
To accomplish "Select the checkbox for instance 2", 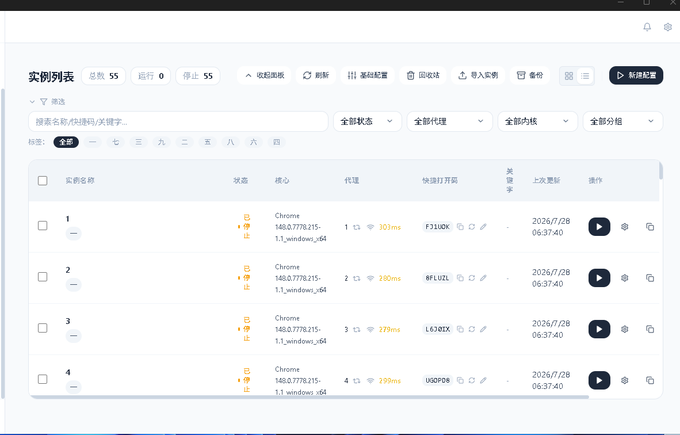I will point(42,277).
